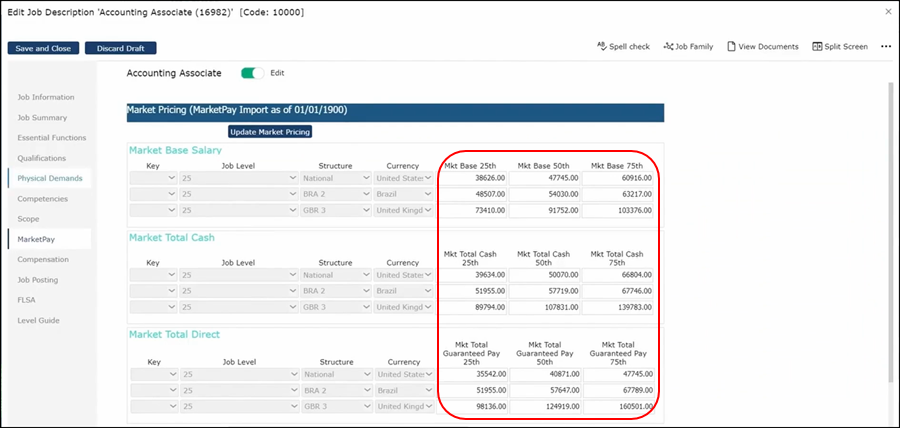Click the Save and Close button
This screenshot has height=428, width=900.
42,48
